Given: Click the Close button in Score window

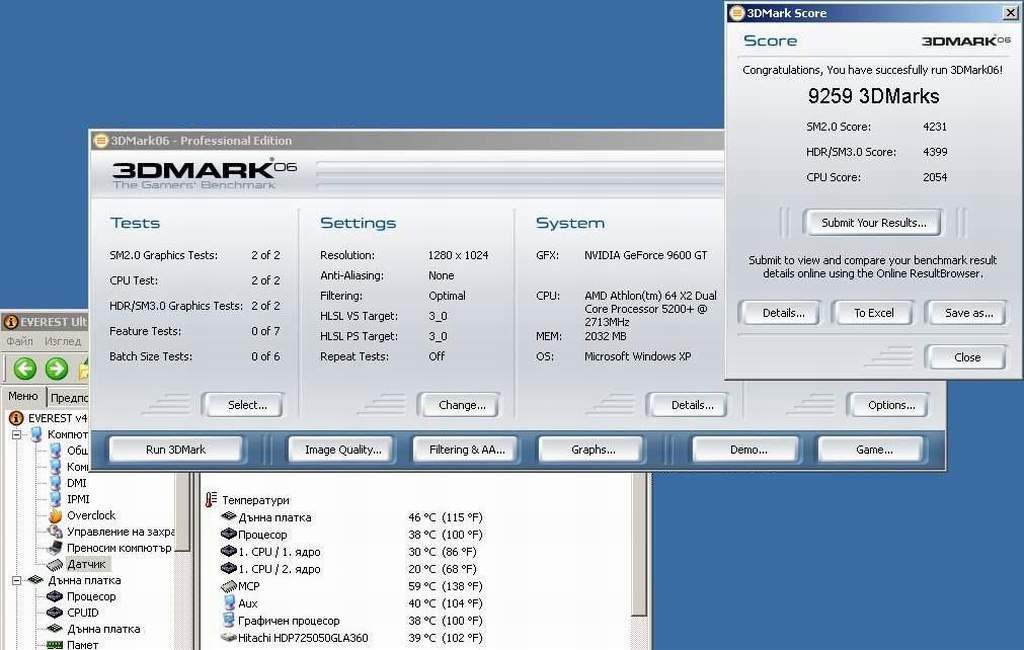Looking at the screenshot, I should click(x=967, y=357).
